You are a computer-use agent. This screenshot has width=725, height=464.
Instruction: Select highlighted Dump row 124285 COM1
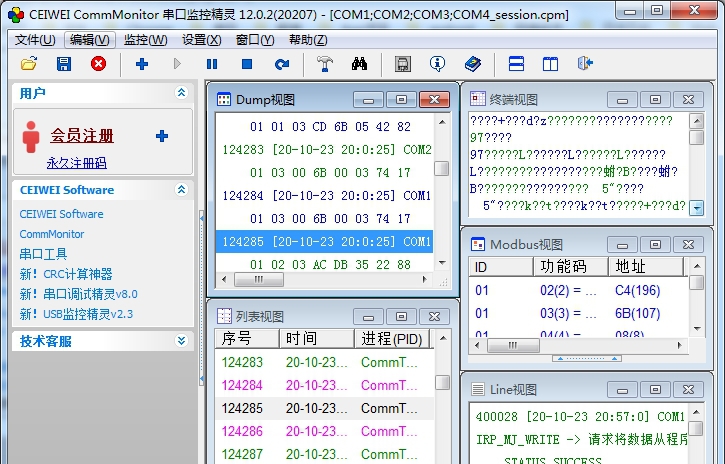pyautogui.click(x=324, y=241)
